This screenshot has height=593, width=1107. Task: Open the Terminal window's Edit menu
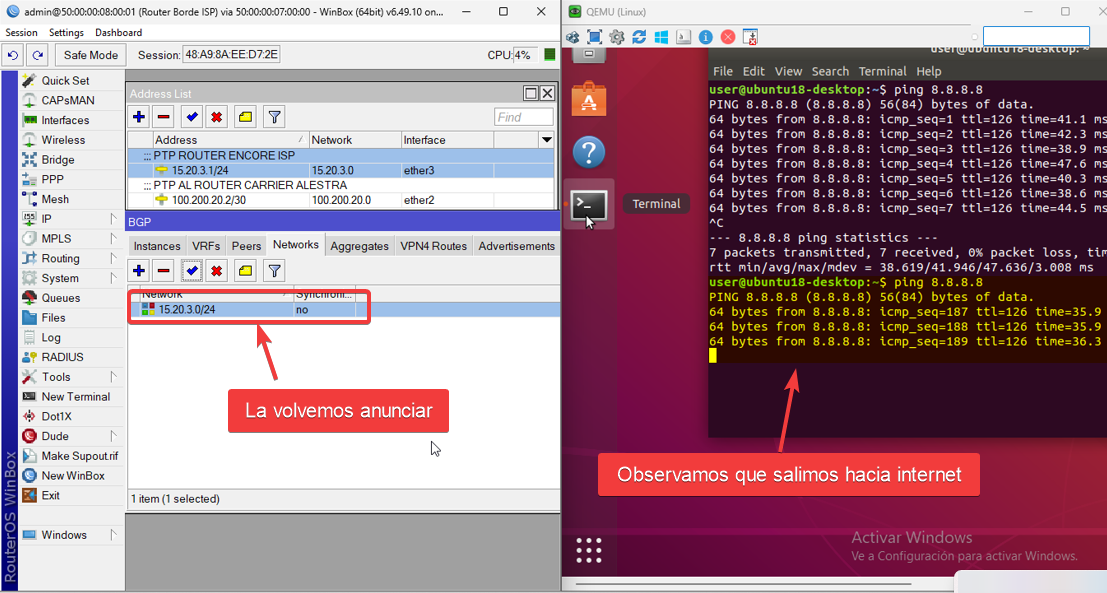(754, 71)
